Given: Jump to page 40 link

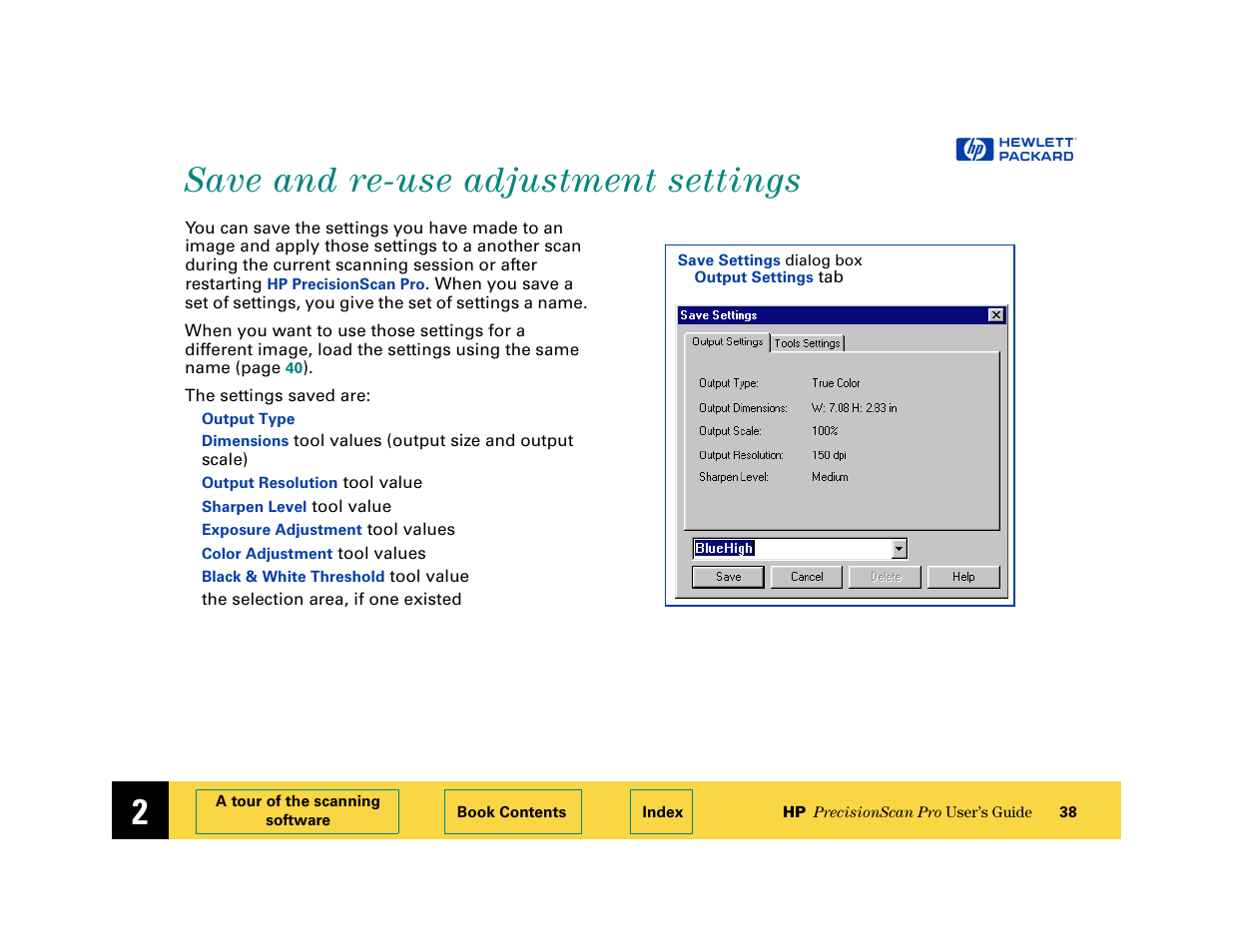Looking at the screenshot, I should tap(294, 368).
